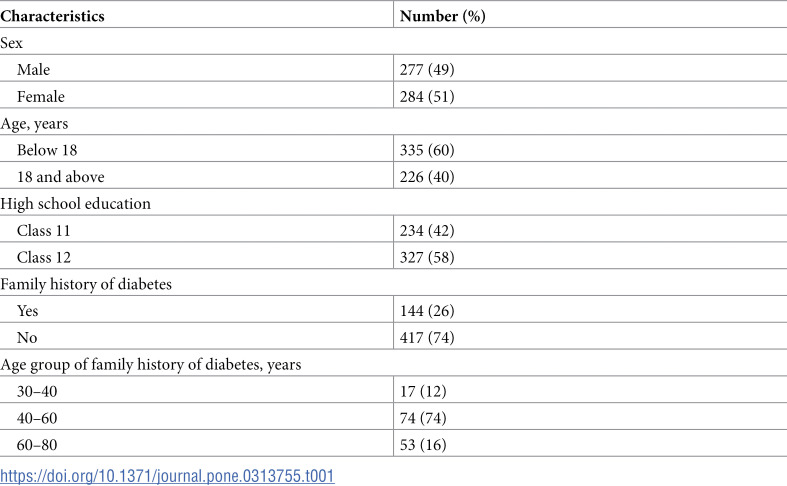Select the Female row label
The width and height of the screenshot is (787, 486).
[41, 96]
